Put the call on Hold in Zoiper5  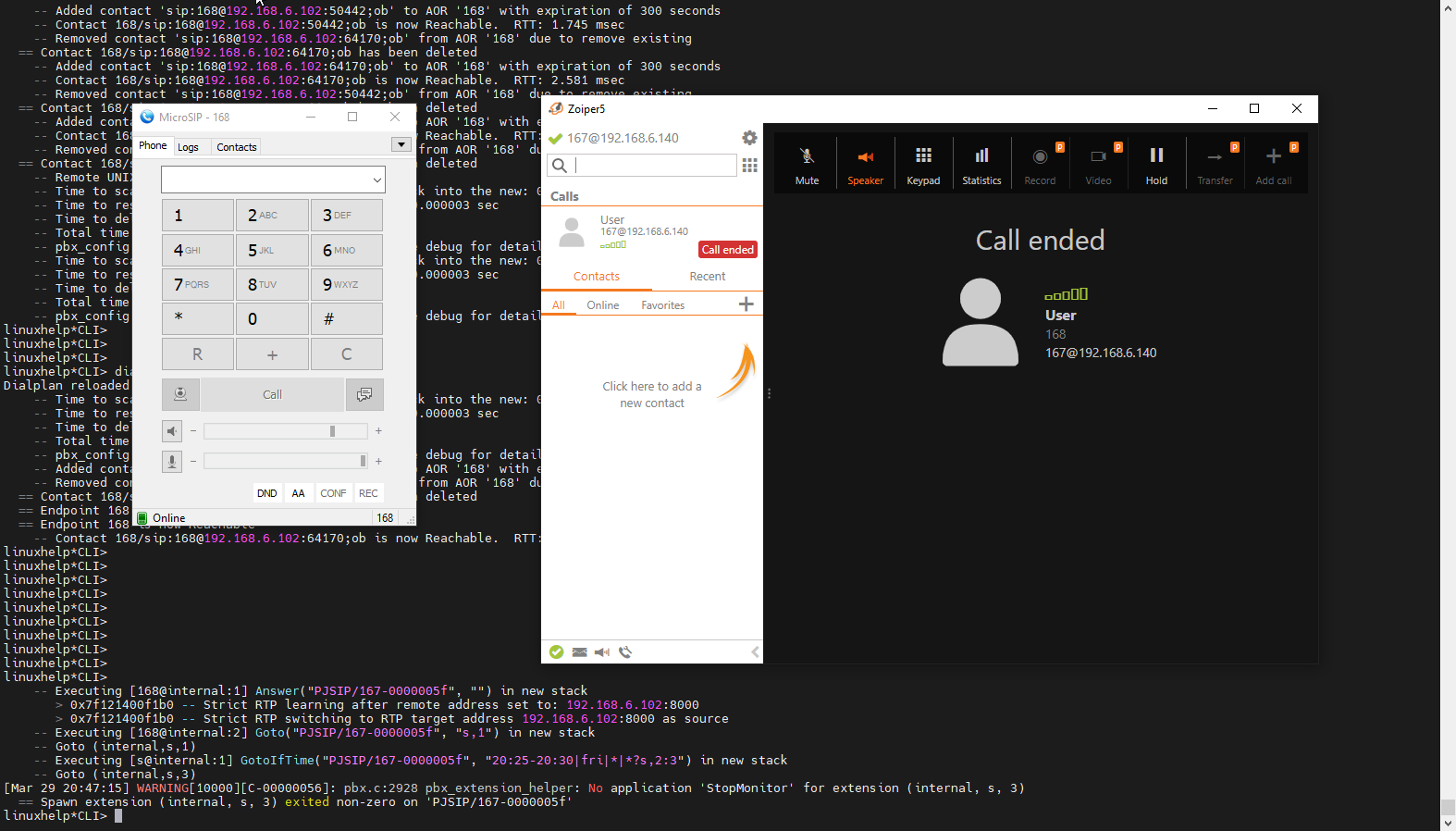1156,165
